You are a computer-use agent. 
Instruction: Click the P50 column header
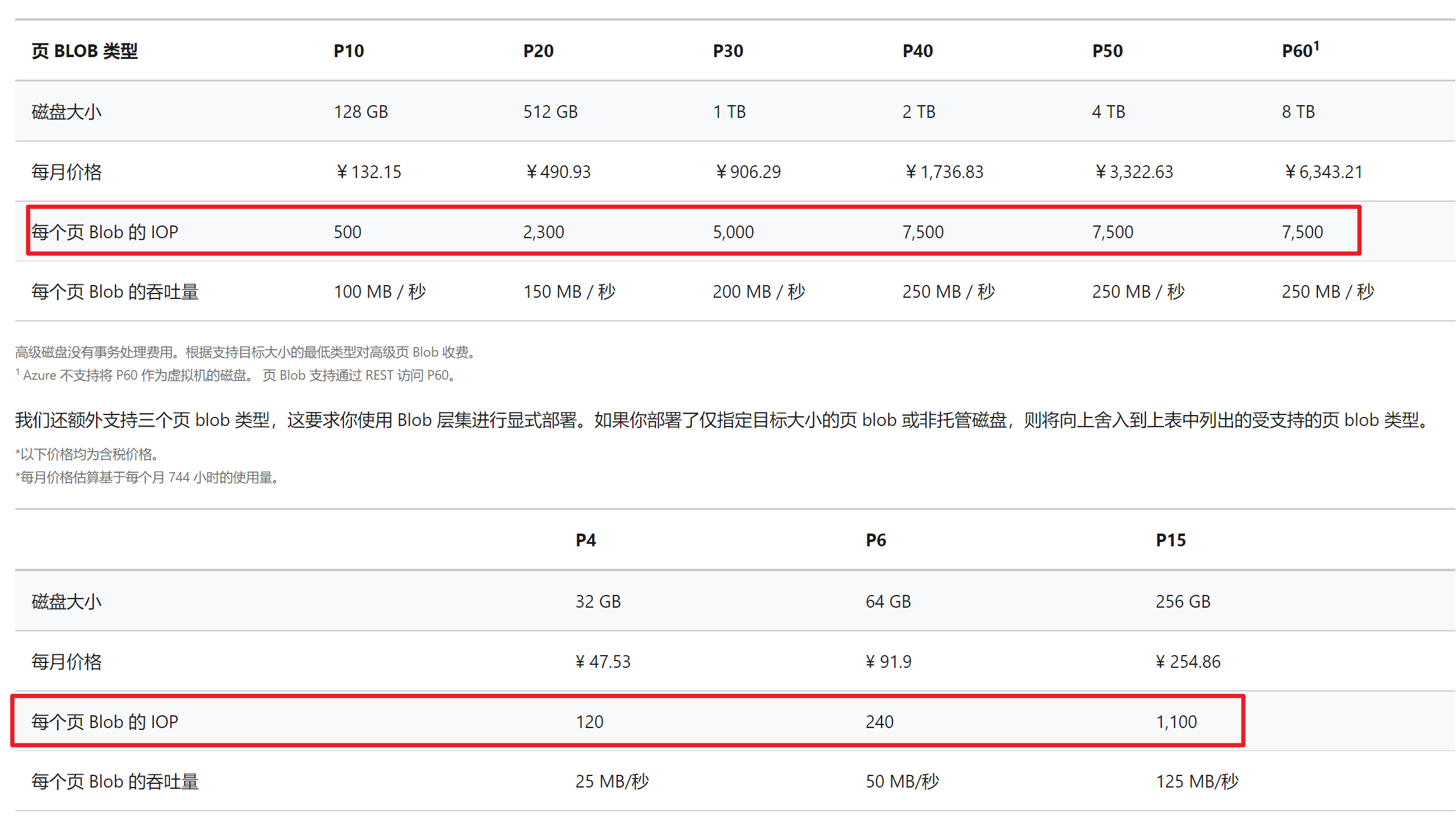pyautogui.click(x=1107, y=51)
